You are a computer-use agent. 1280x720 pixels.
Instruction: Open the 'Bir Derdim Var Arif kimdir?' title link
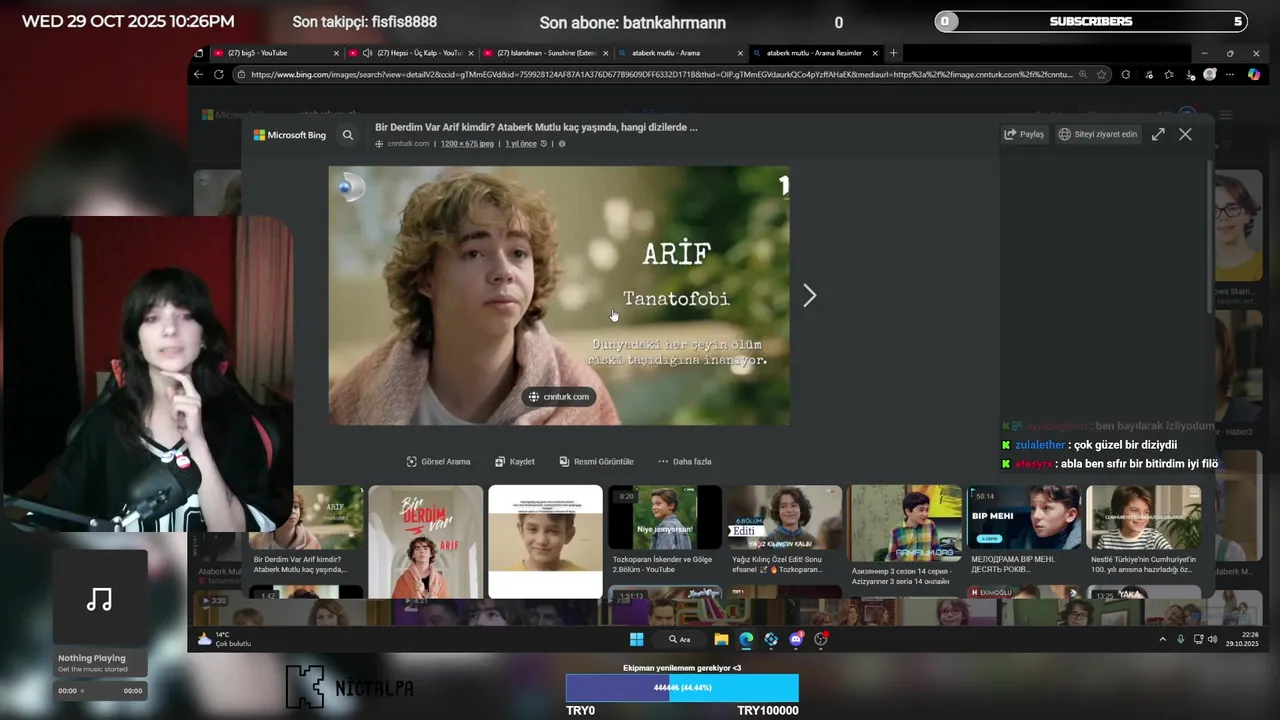(x=536, y=127)
